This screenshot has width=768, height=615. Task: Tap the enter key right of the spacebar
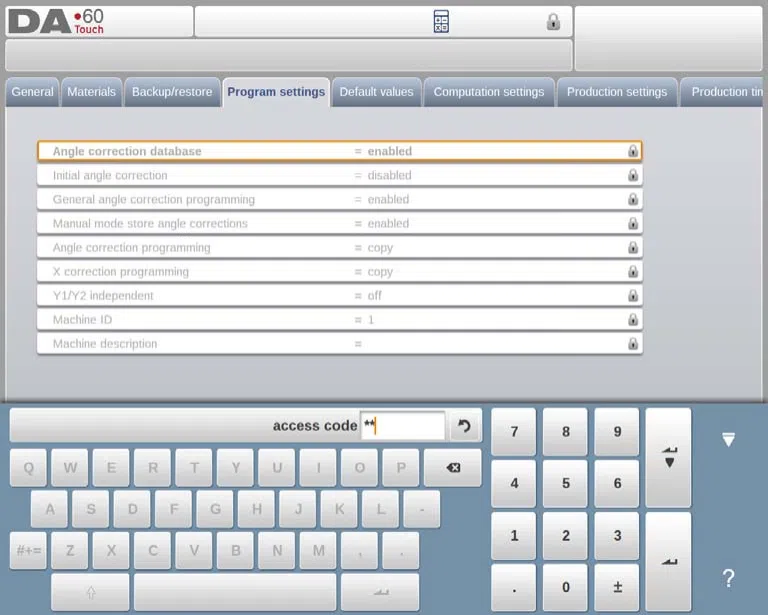pyautogui.click(x=380, y=592)
